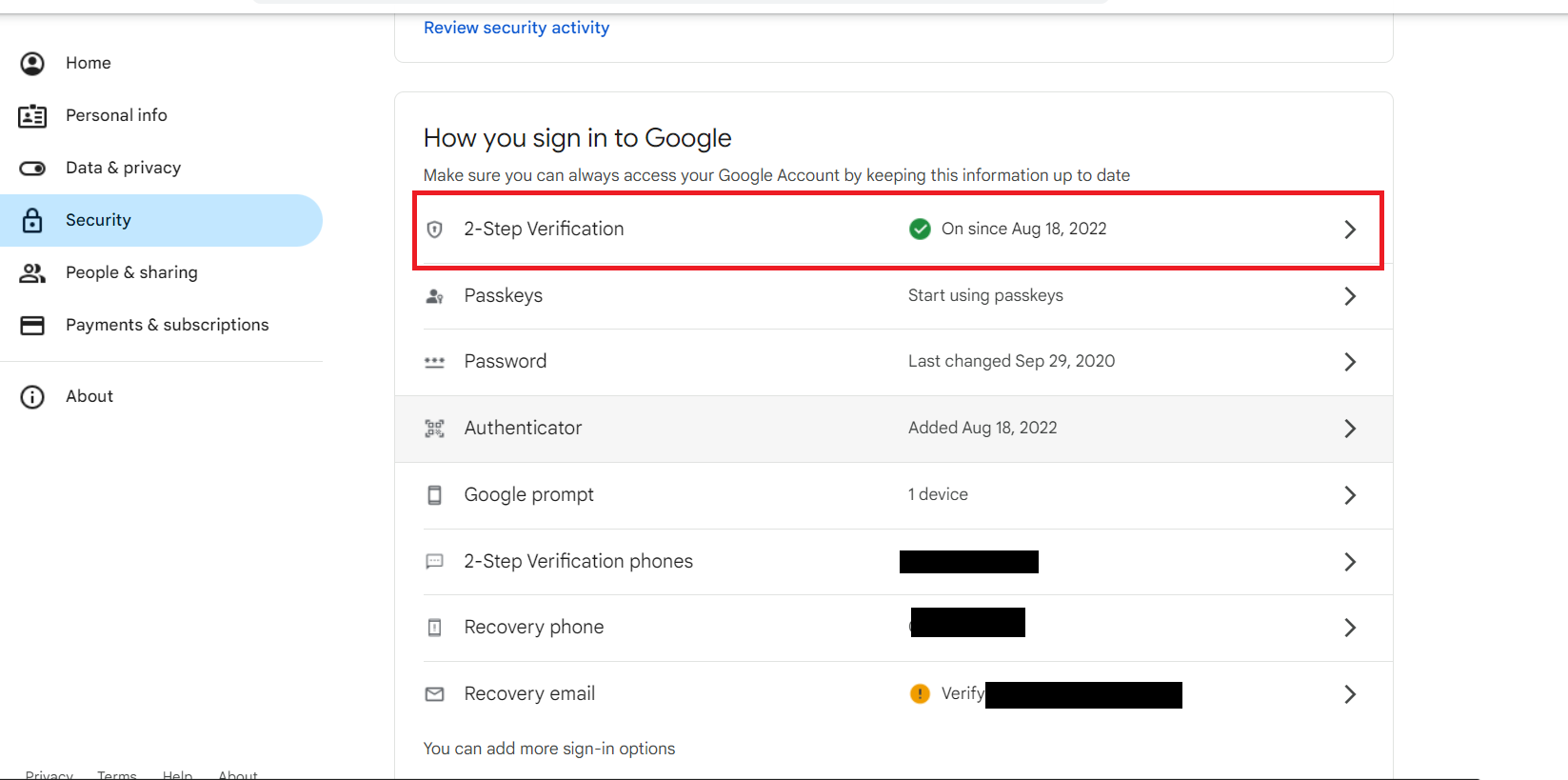The height and width of the screenshot is (780, 1568).
Task: Click the 'Start using passkeys' text
Action: pyautogui.click(x=985, y=295)
